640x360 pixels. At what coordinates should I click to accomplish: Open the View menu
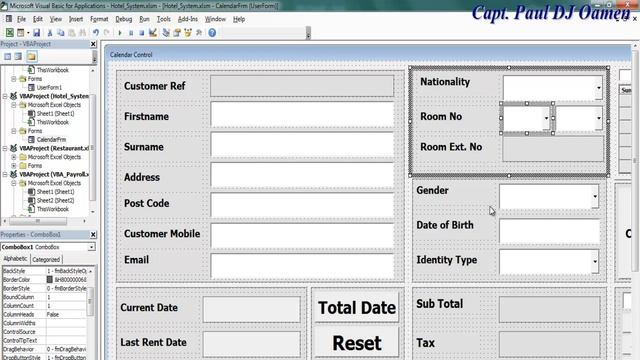pos(56,19)
